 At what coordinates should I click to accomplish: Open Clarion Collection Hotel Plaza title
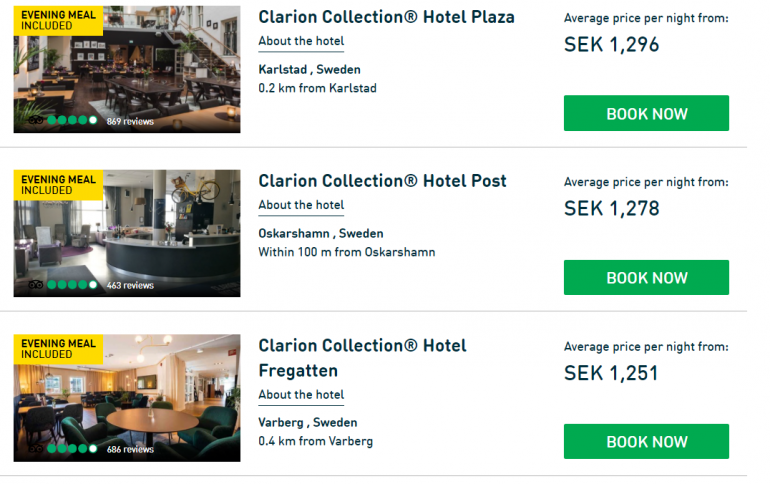tap(386, 17)
